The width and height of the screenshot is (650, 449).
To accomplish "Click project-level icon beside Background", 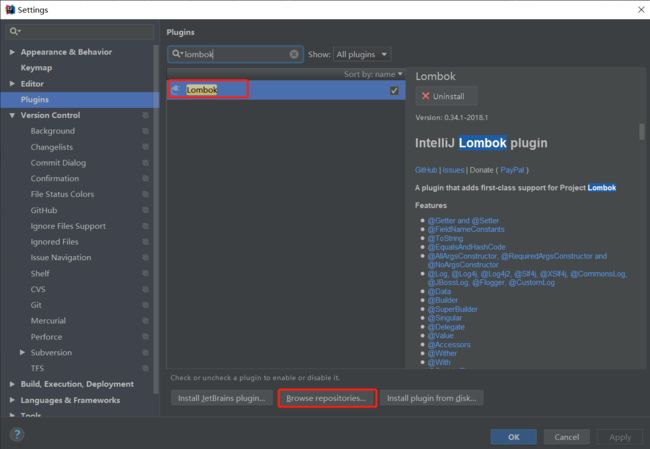I will point(146,131).
